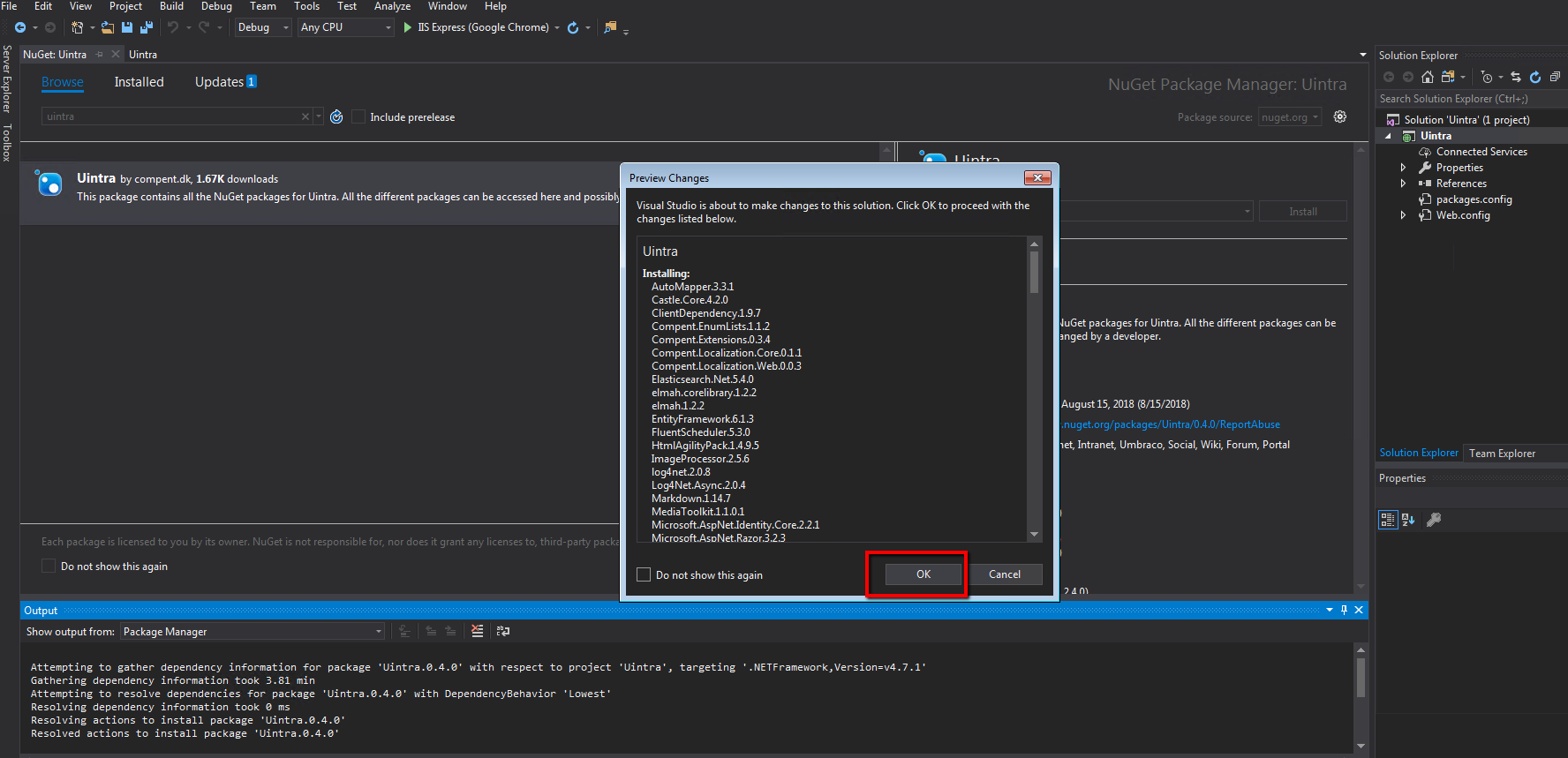Click the New Project toolbar icon

pos(78,27)
